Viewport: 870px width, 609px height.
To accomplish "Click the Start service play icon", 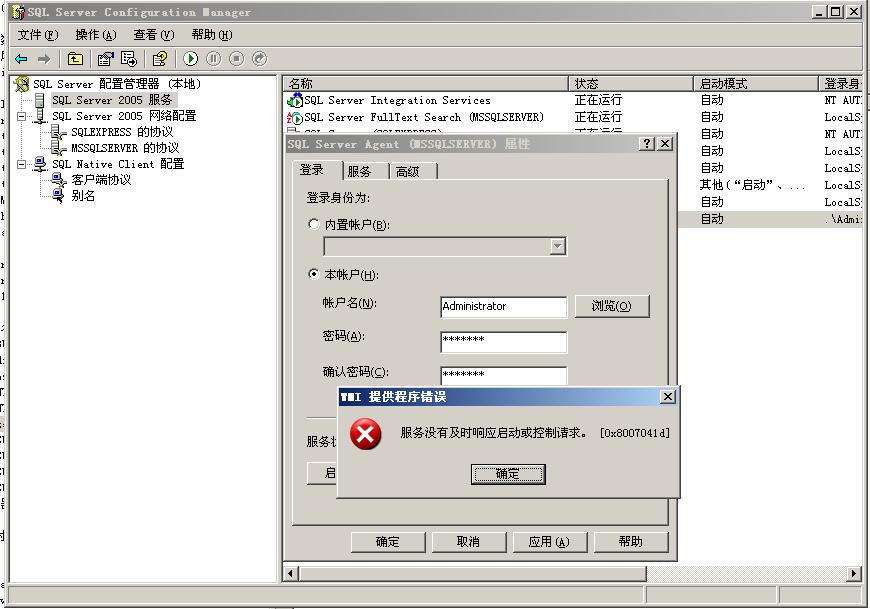I will [190, 59].
